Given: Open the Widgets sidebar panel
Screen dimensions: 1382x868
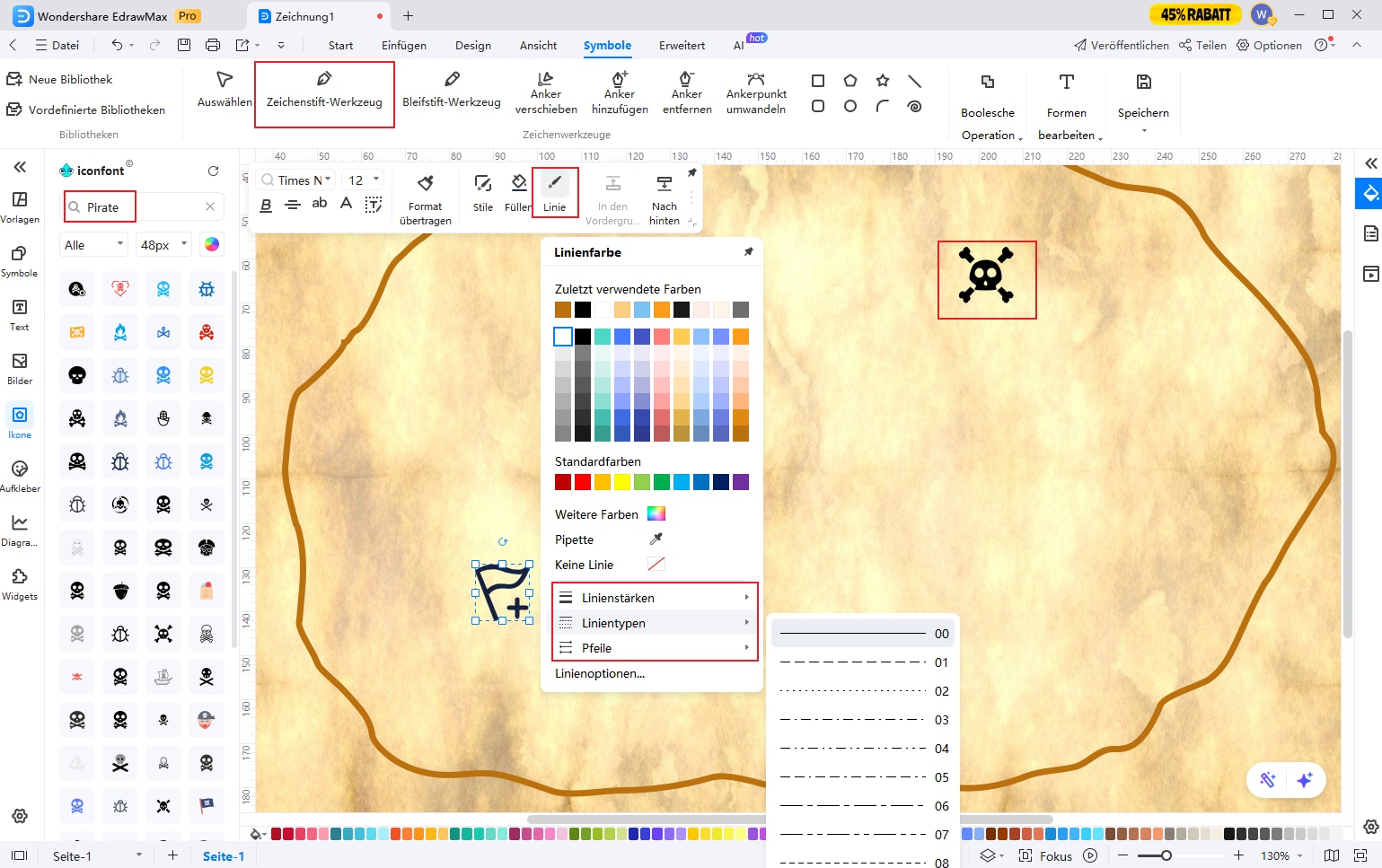Looking at the screenshot, I should (x=20, y=583).
